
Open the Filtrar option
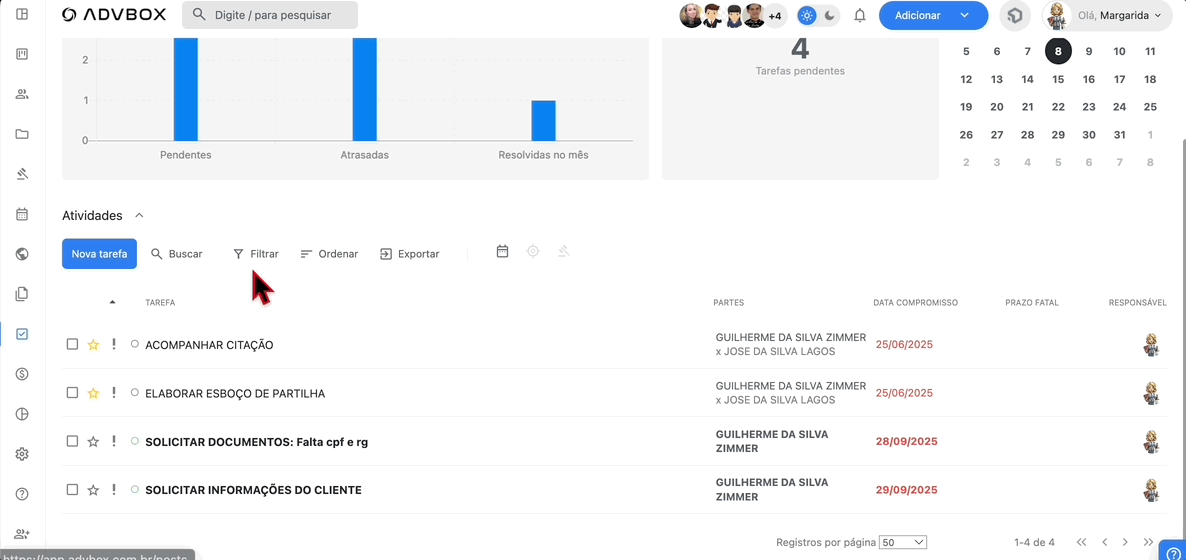[255, 254]
